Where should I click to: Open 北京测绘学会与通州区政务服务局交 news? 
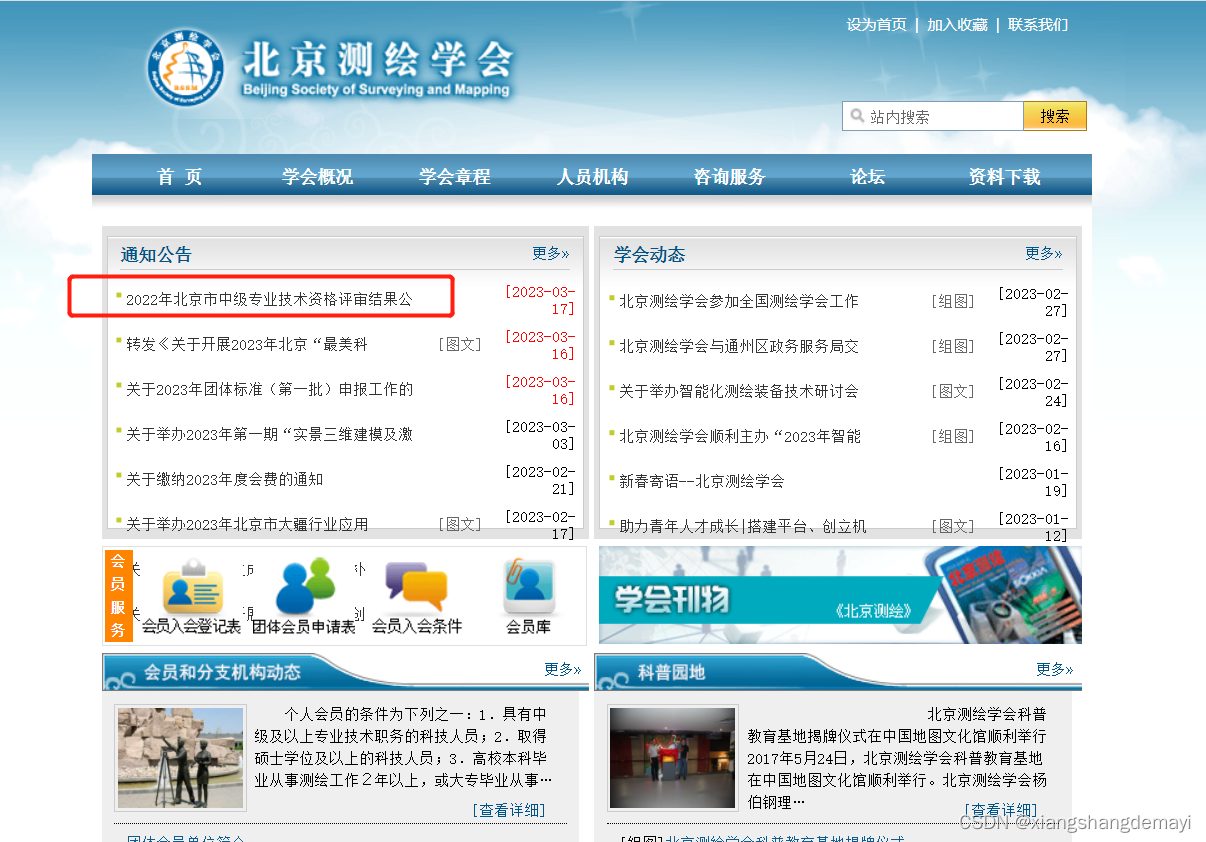739,346
